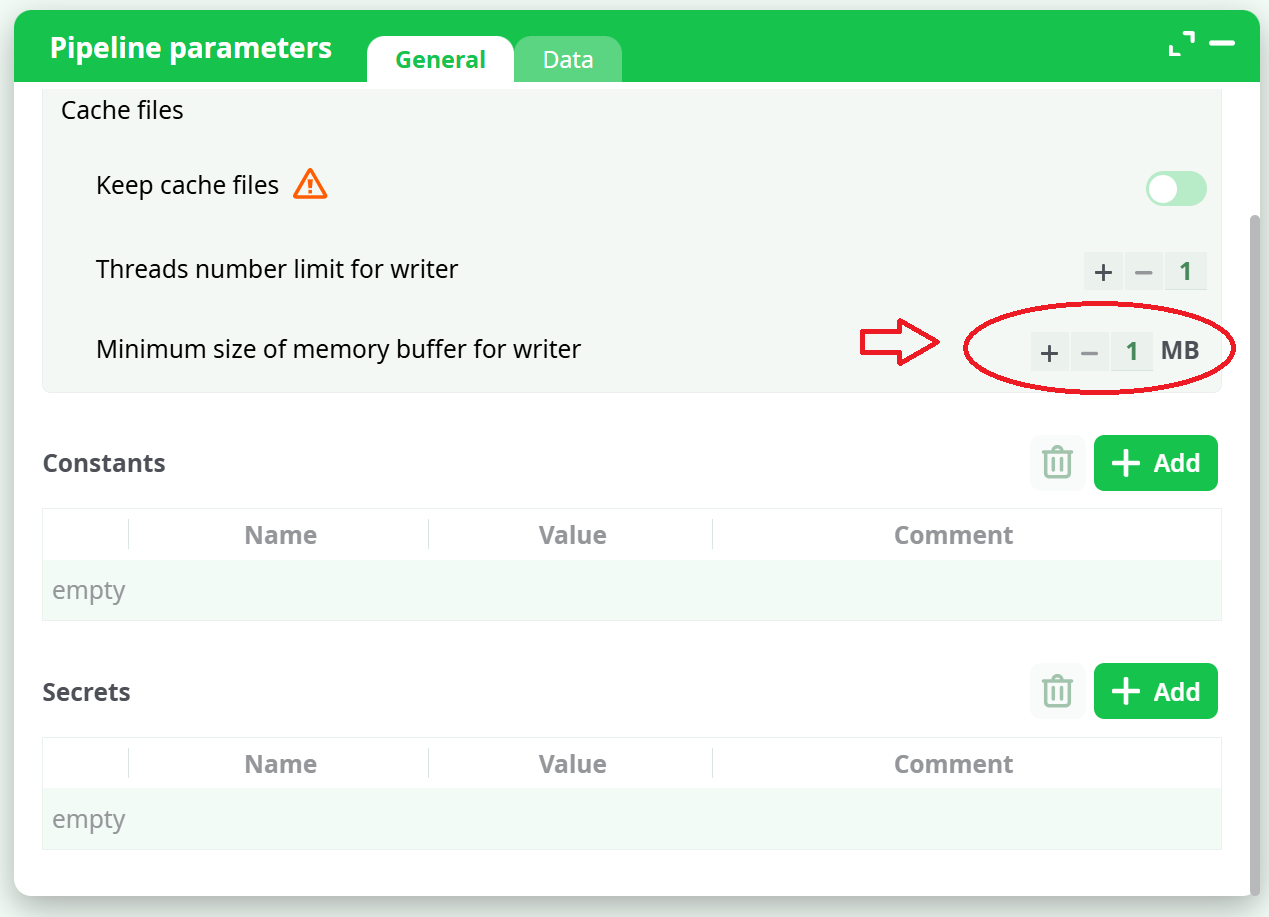Increase minimum memory buffer size for writer

[x=1049, y=352]
